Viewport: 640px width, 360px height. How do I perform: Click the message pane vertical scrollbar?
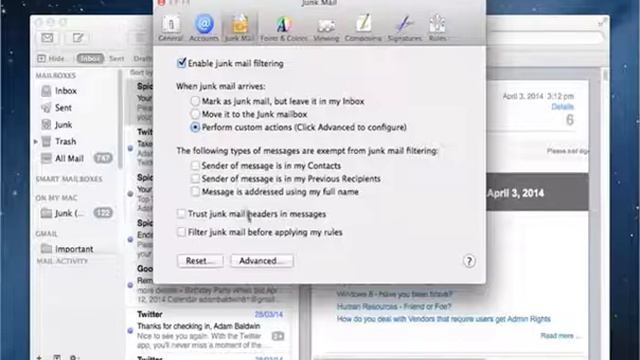(605, 76)
